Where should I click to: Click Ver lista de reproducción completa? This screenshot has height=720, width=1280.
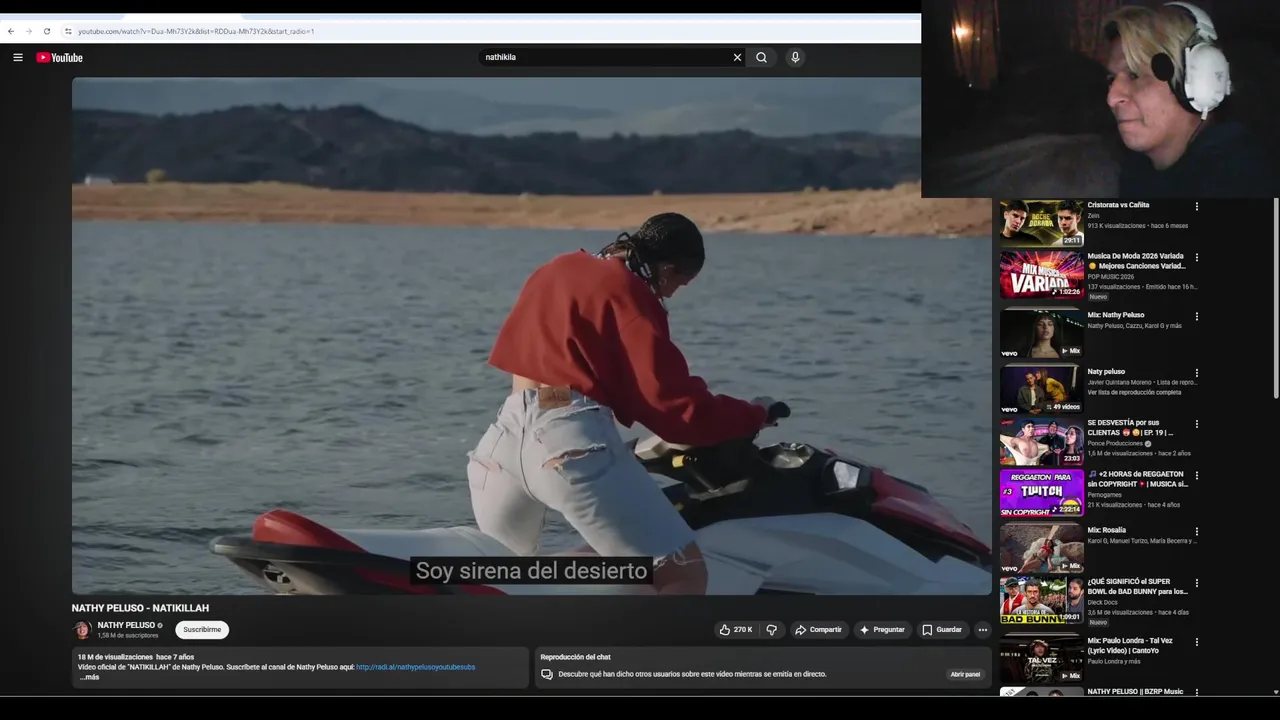[1134, 392]
